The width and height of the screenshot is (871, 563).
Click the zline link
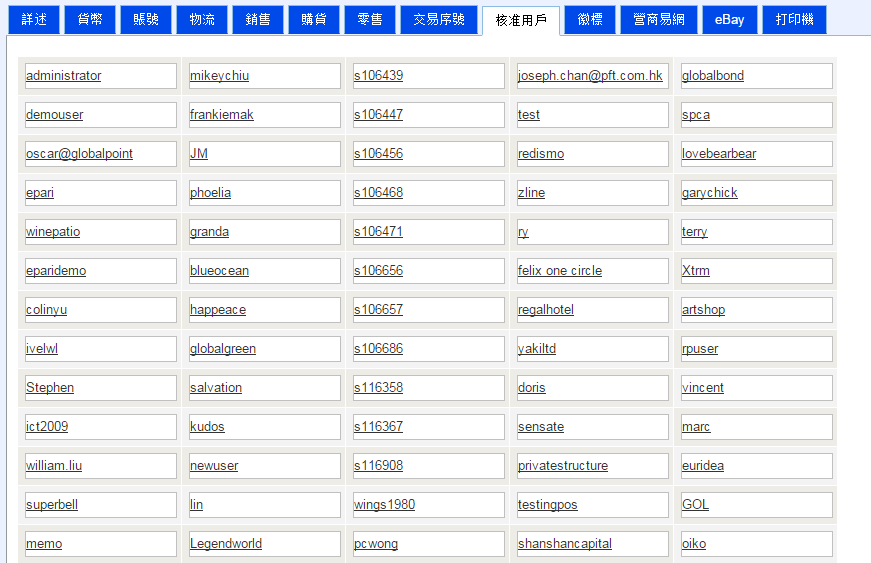532,193
